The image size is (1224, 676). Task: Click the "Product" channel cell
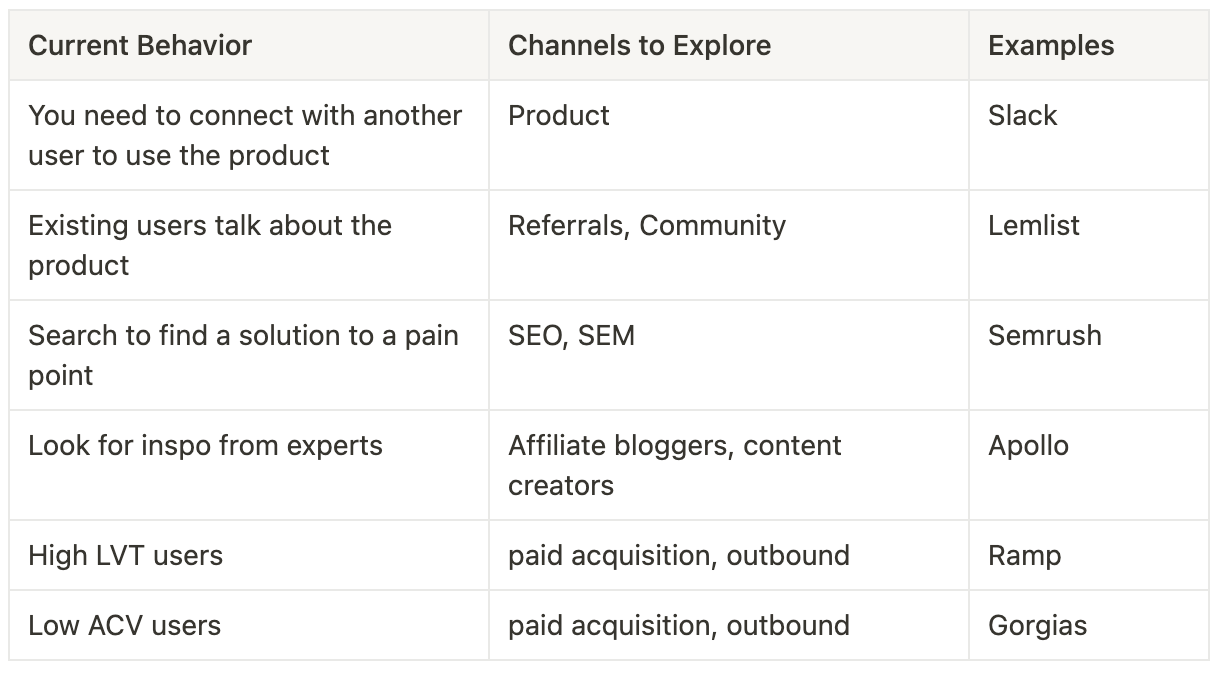click(x=729, y=135)
